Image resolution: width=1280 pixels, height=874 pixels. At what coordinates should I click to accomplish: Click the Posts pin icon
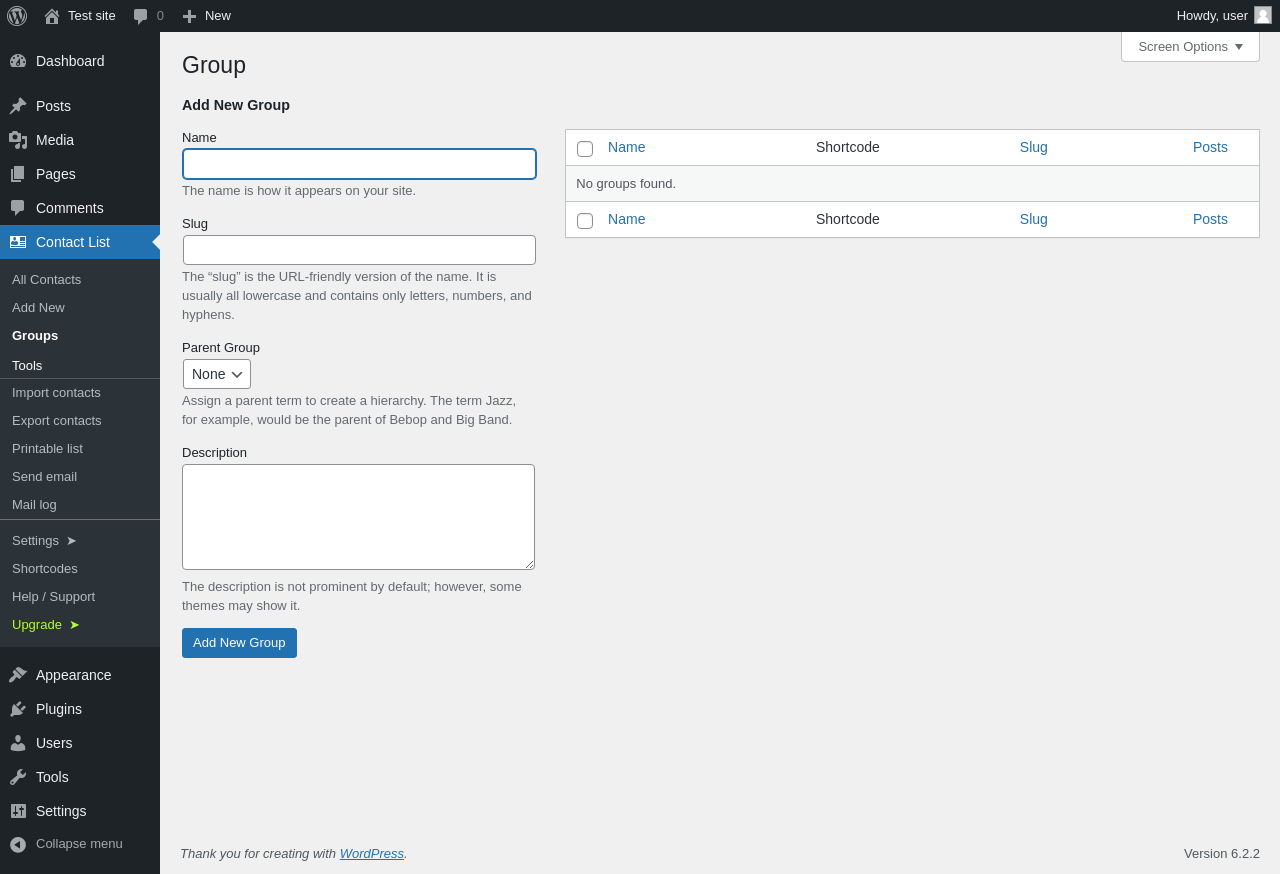18,106
